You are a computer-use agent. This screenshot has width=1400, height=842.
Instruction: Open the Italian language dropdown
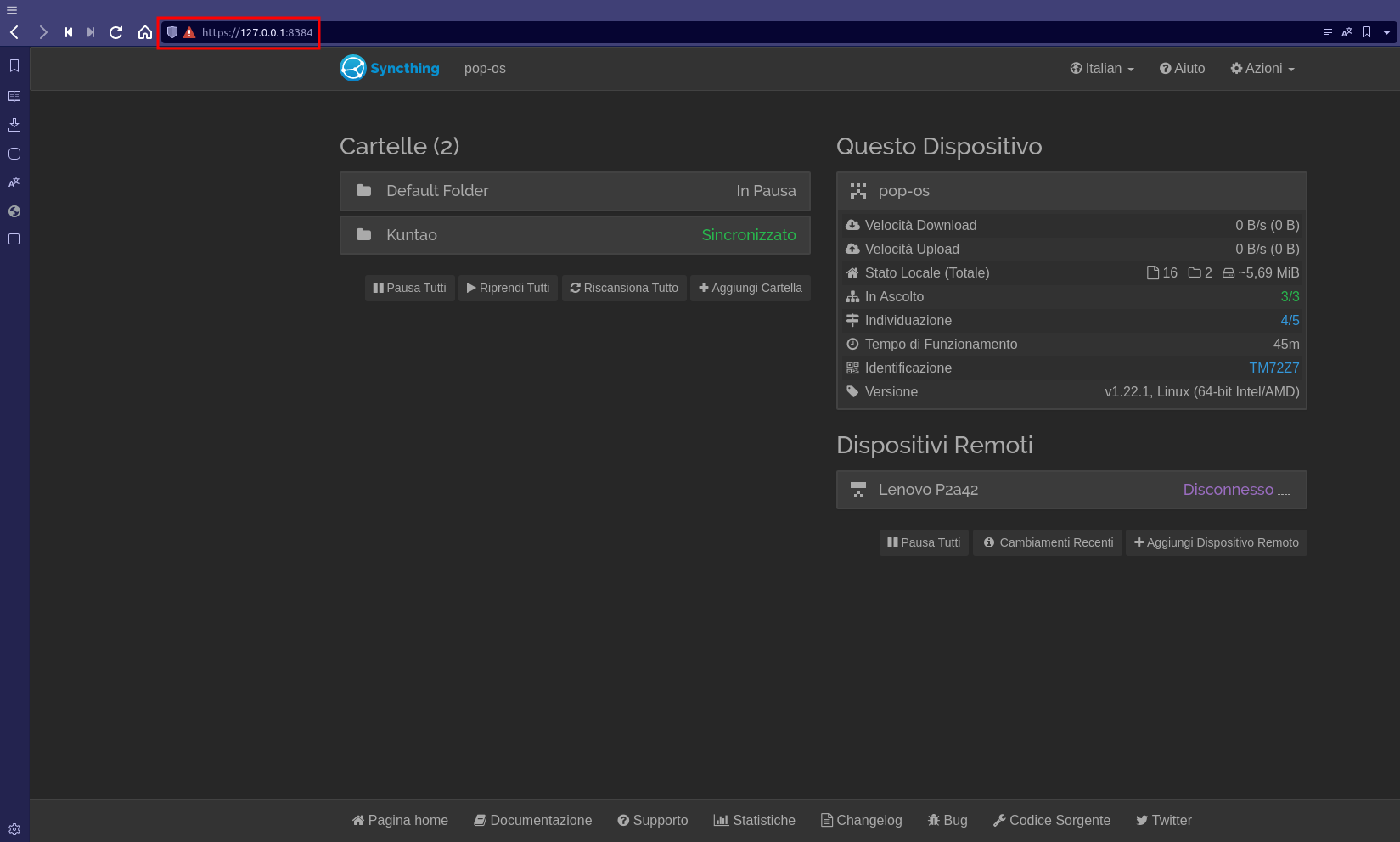[x=1102, y=69]
